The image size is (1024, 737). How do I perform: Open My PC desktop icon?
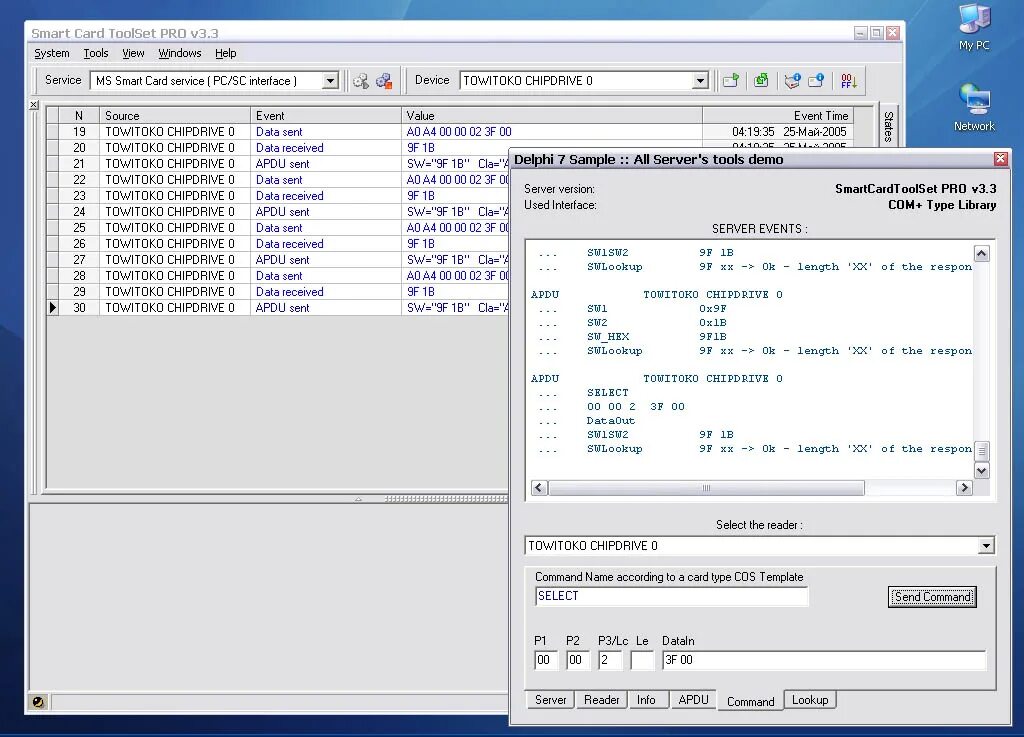974,27
